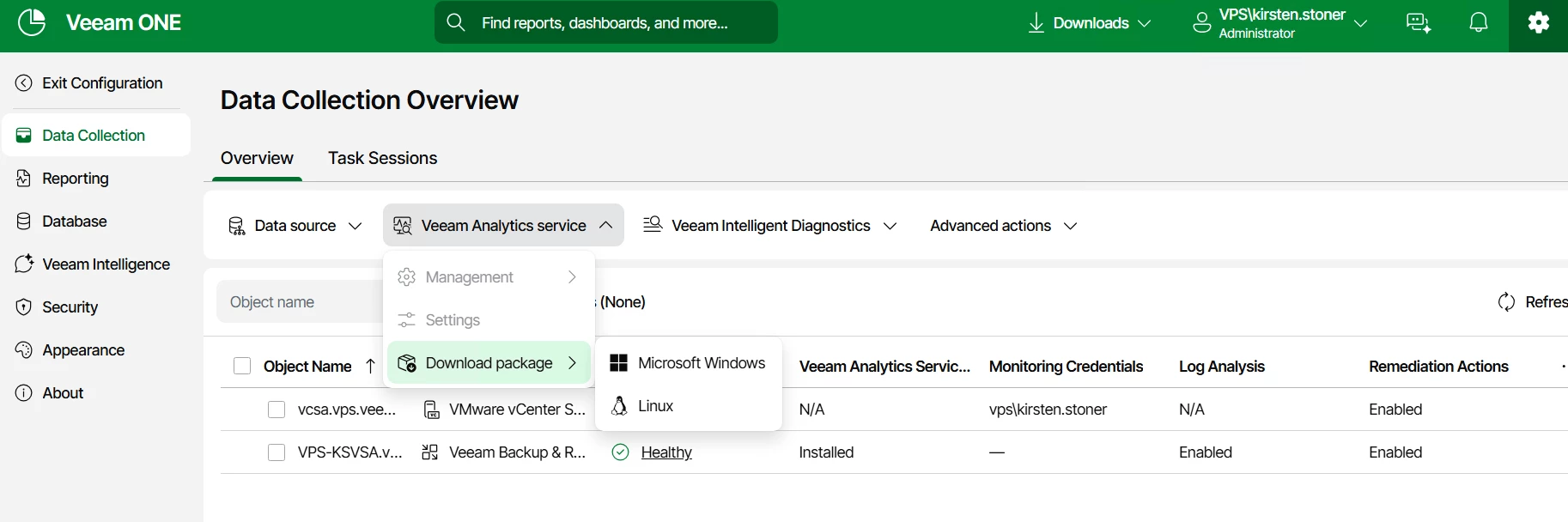
Task: Switch to the Overview tab
Action: [257, 158]
